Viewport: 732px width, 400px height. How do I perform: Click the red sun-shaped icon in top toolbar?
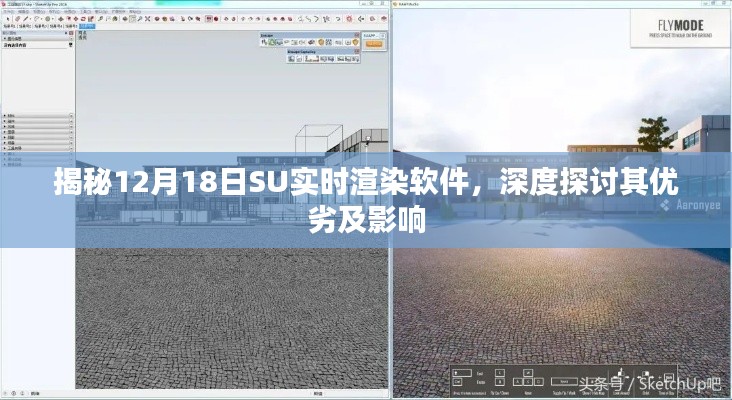(x=349, y=19)
